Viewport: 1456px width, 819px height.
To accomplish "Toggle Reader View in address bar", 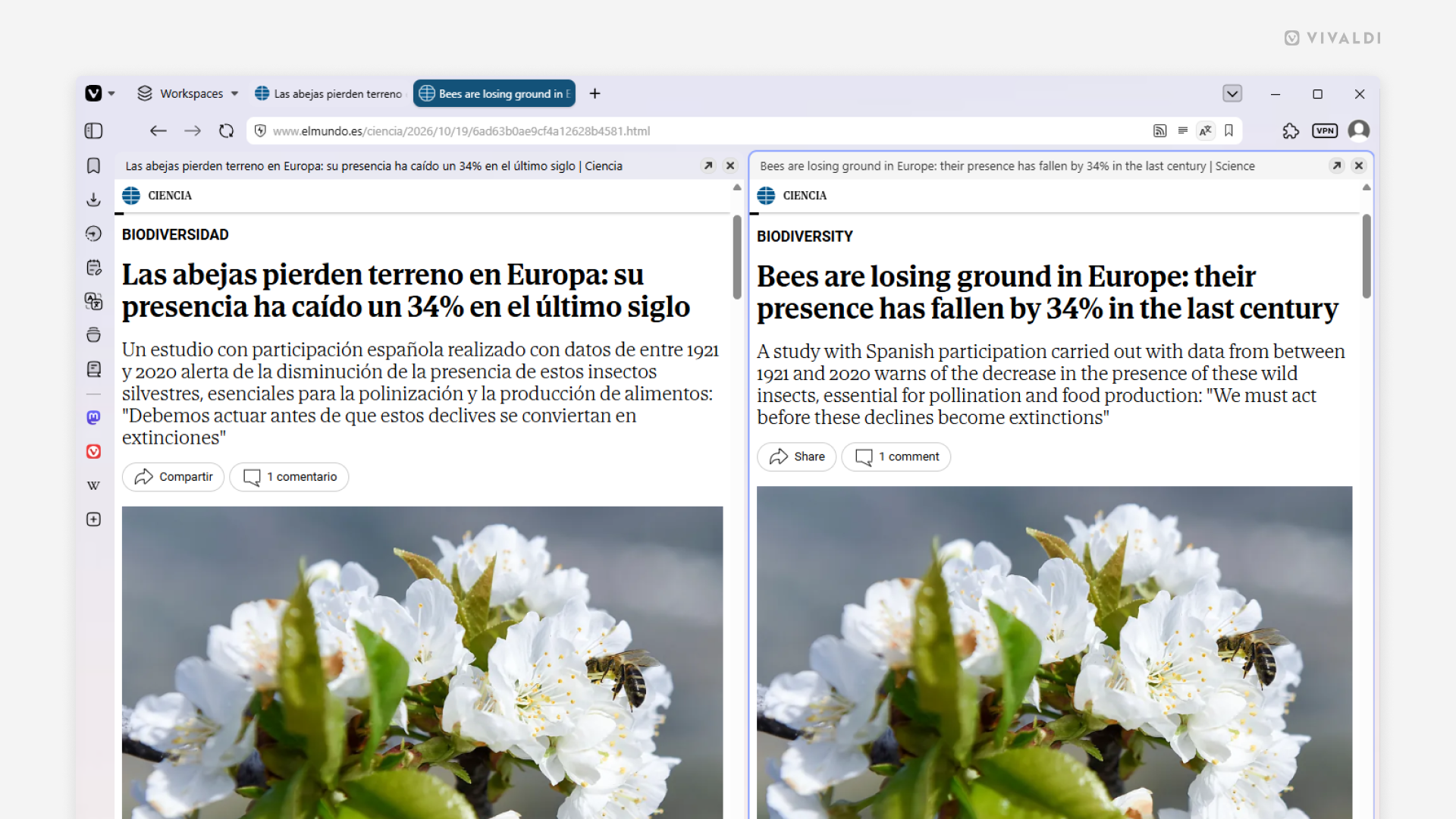I will (1182, 131).
